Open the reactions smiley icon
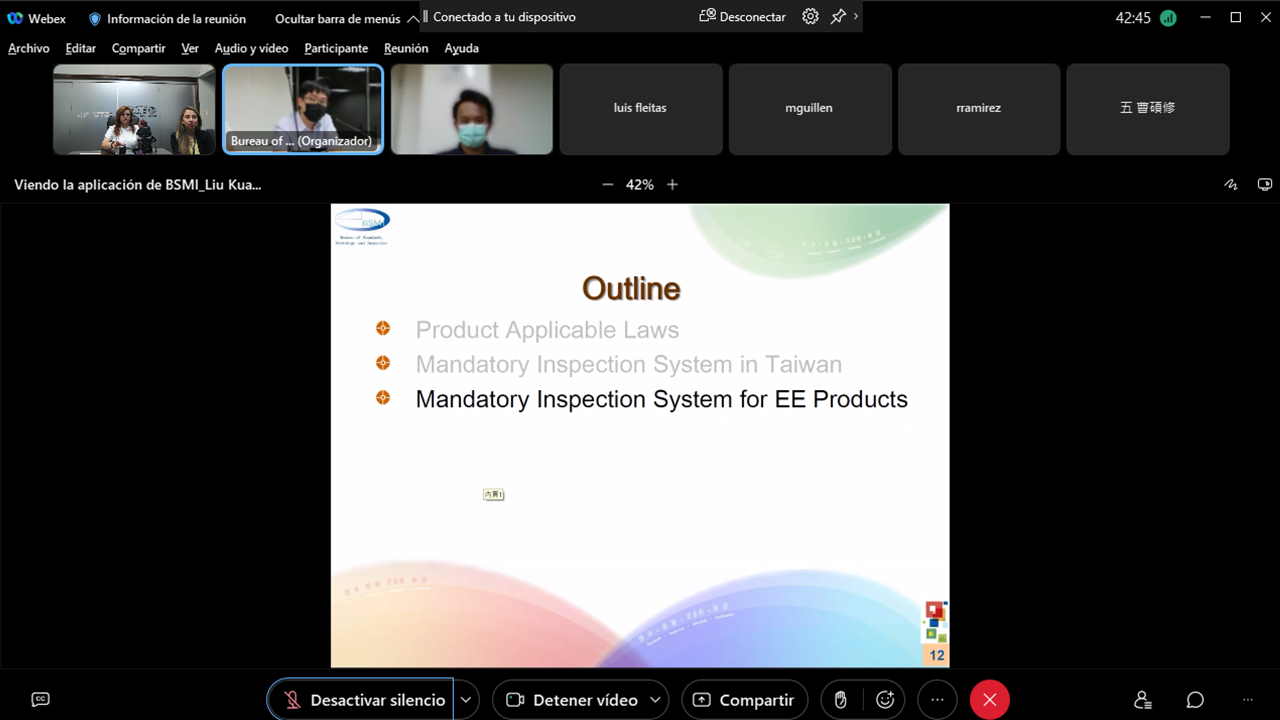The width and height of the screenshot is (1280, 720). (885, 700)
